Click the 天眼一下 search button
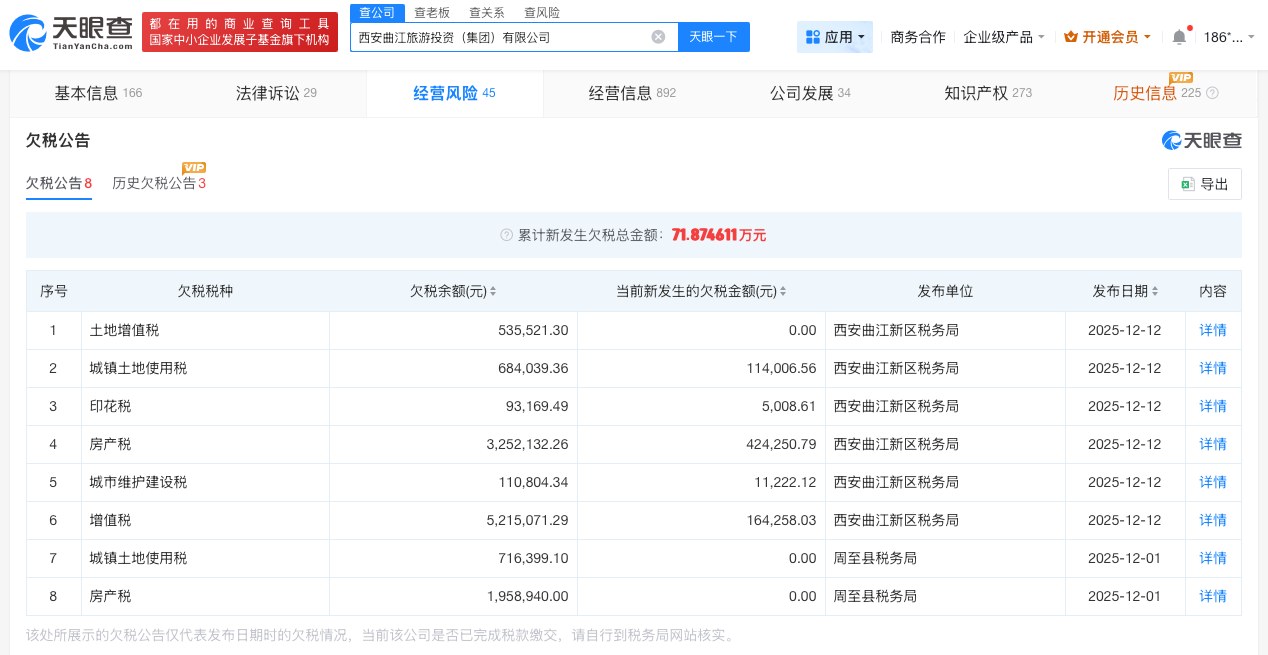This screenshot has height=655, width=1268. click(713, 37)
